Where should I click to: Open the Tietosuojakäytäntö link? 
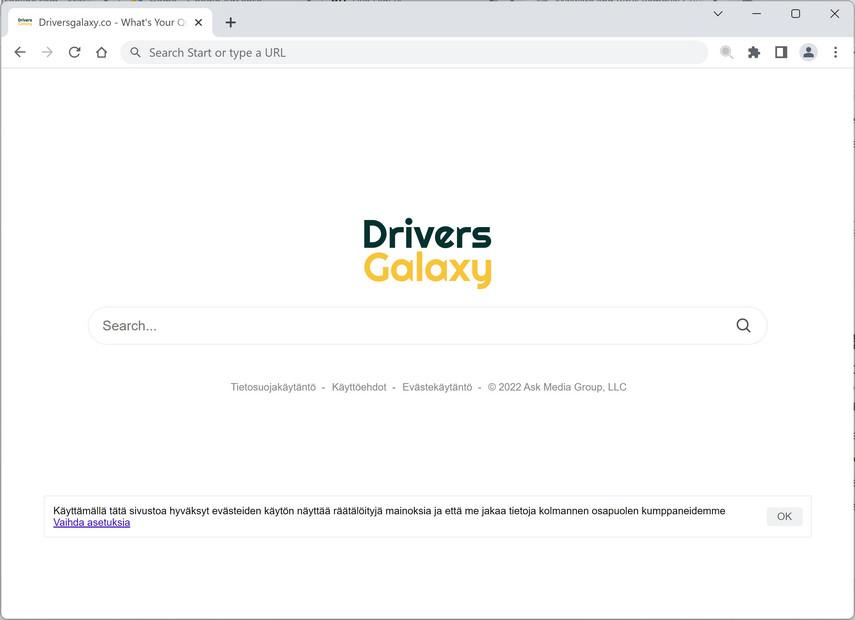pyautogui.click(x=273, y=387)
